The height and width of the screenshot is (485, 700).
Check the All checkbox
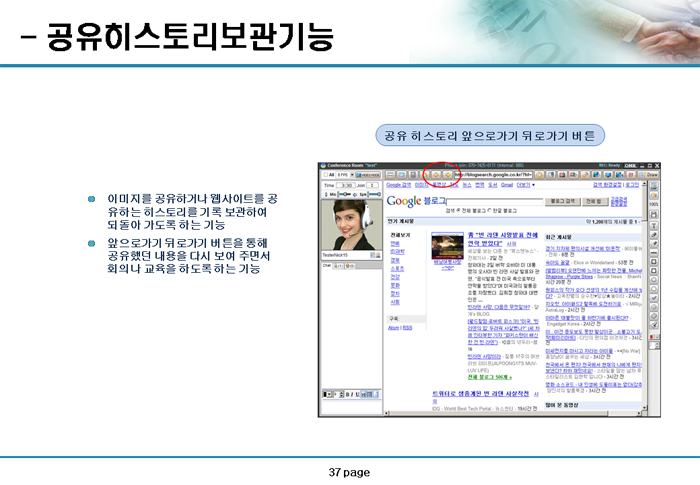click(326, 175)
